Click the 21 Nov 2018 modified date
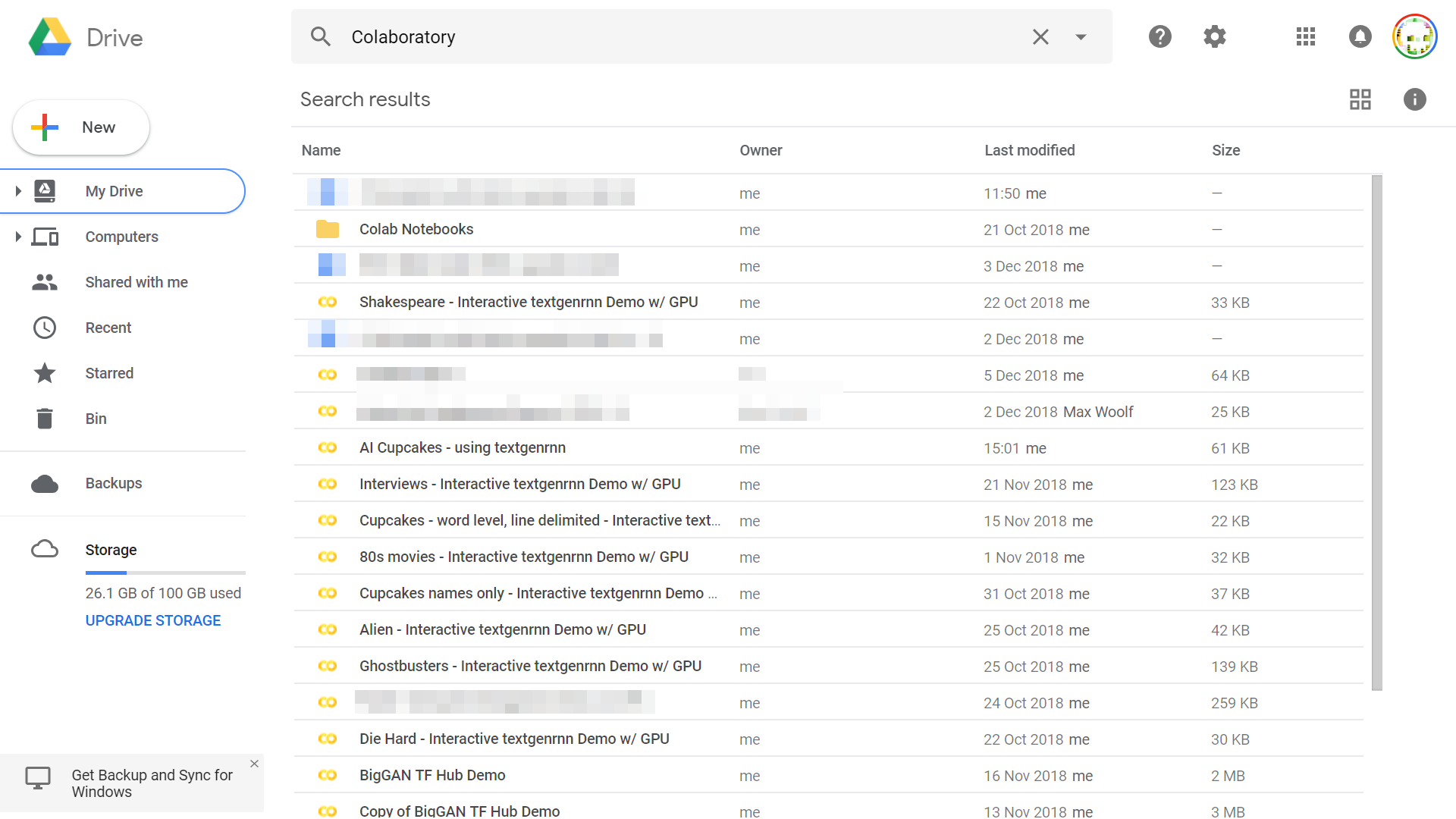 [1025, 485]
